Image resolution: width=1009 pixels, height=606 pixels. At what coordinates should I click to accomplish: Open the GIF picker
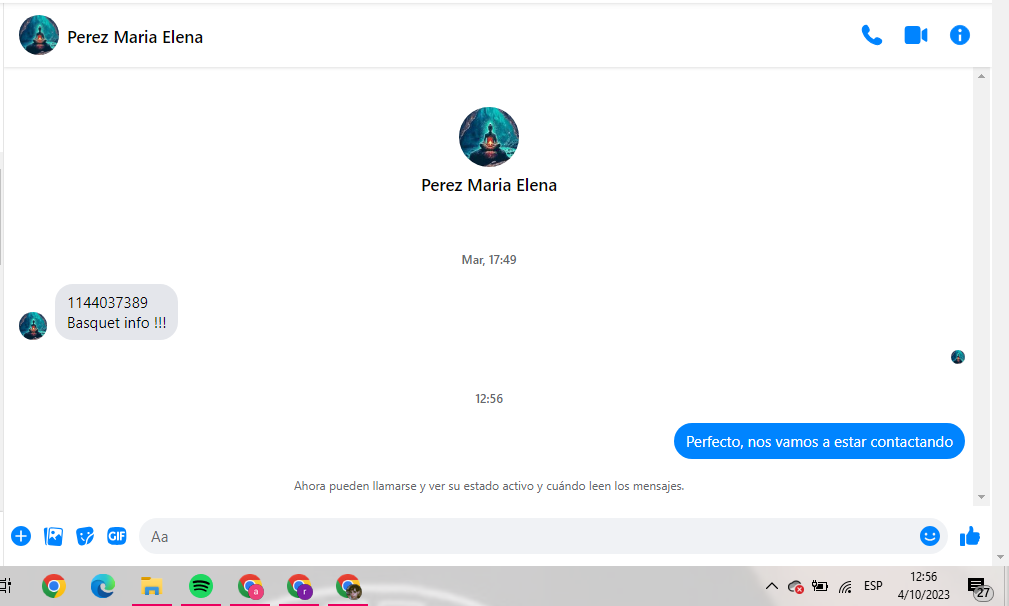(117, 536)
